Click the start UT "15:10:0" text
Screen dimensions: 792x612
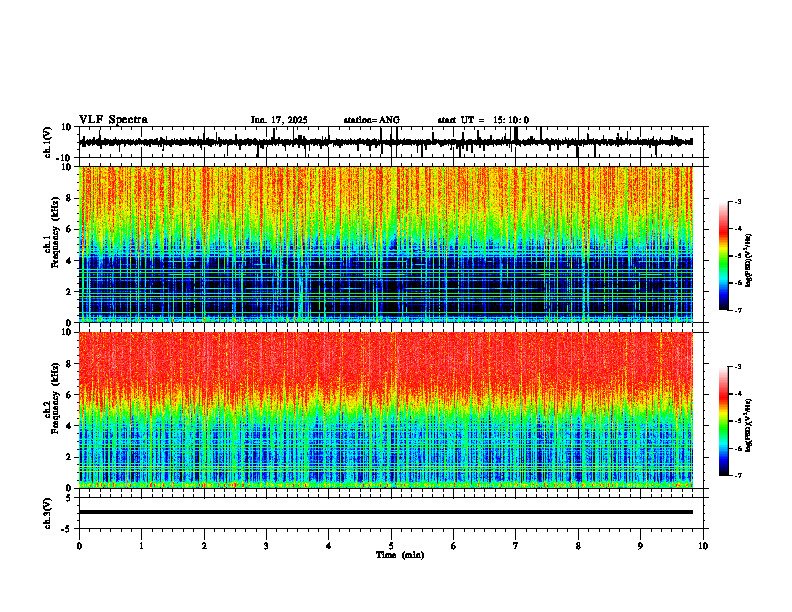tap(511, 120)
